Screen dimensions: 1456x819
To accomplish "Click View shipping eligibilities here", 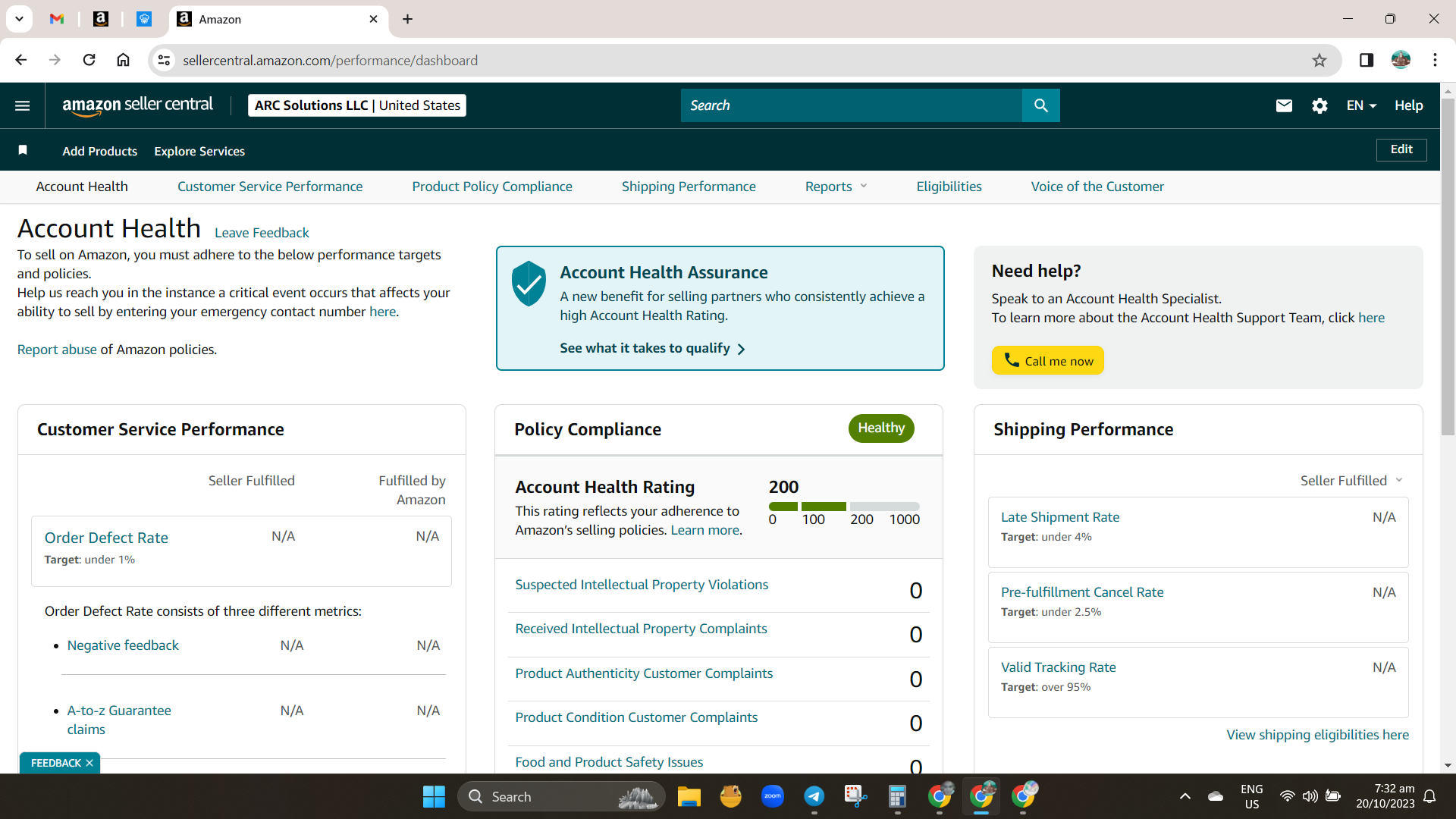I will (x=1317, y=735).
